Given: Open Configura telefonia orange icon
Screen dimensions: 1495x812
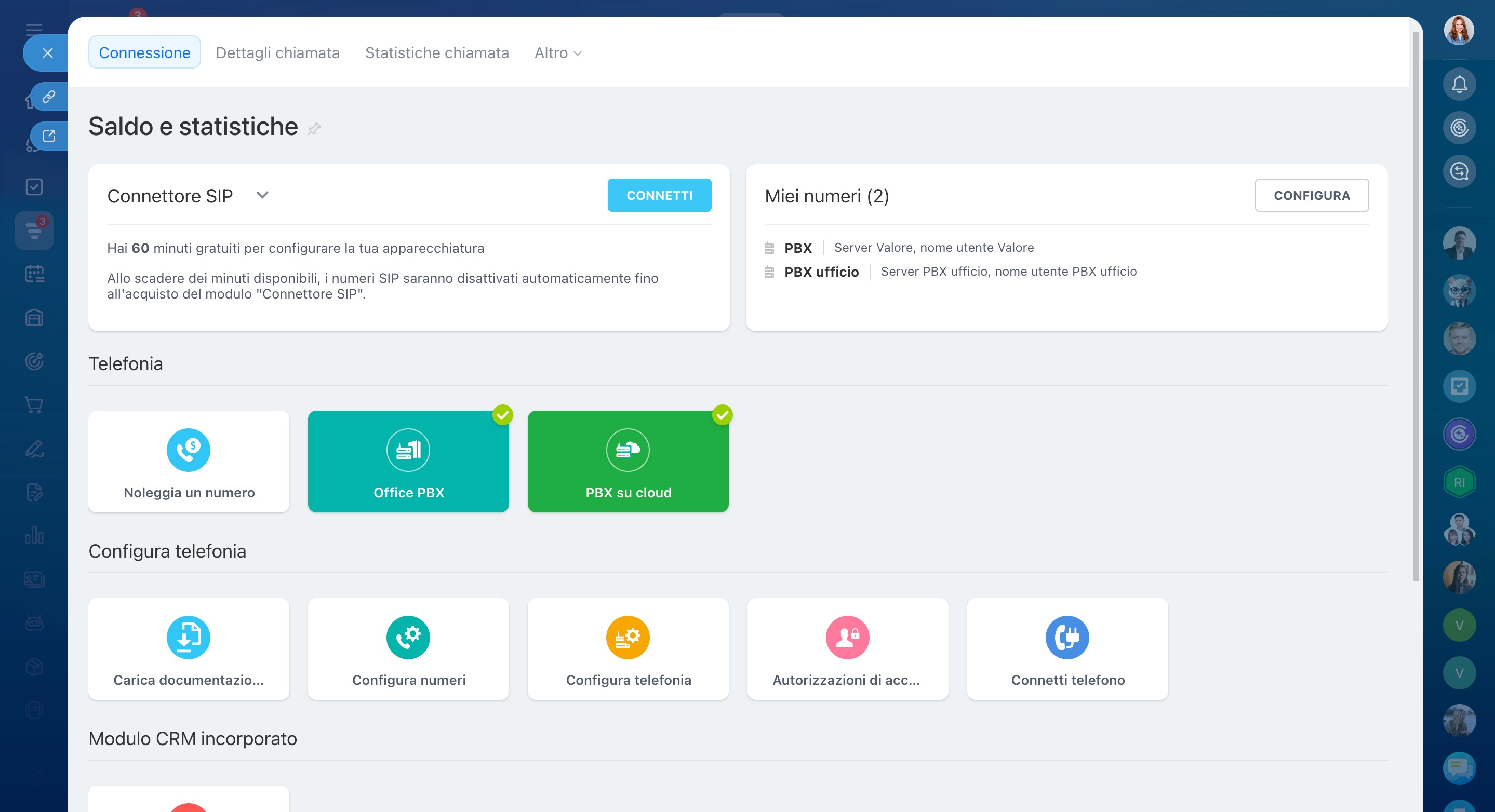Looking at the screenshot, I should coord(628,637).
